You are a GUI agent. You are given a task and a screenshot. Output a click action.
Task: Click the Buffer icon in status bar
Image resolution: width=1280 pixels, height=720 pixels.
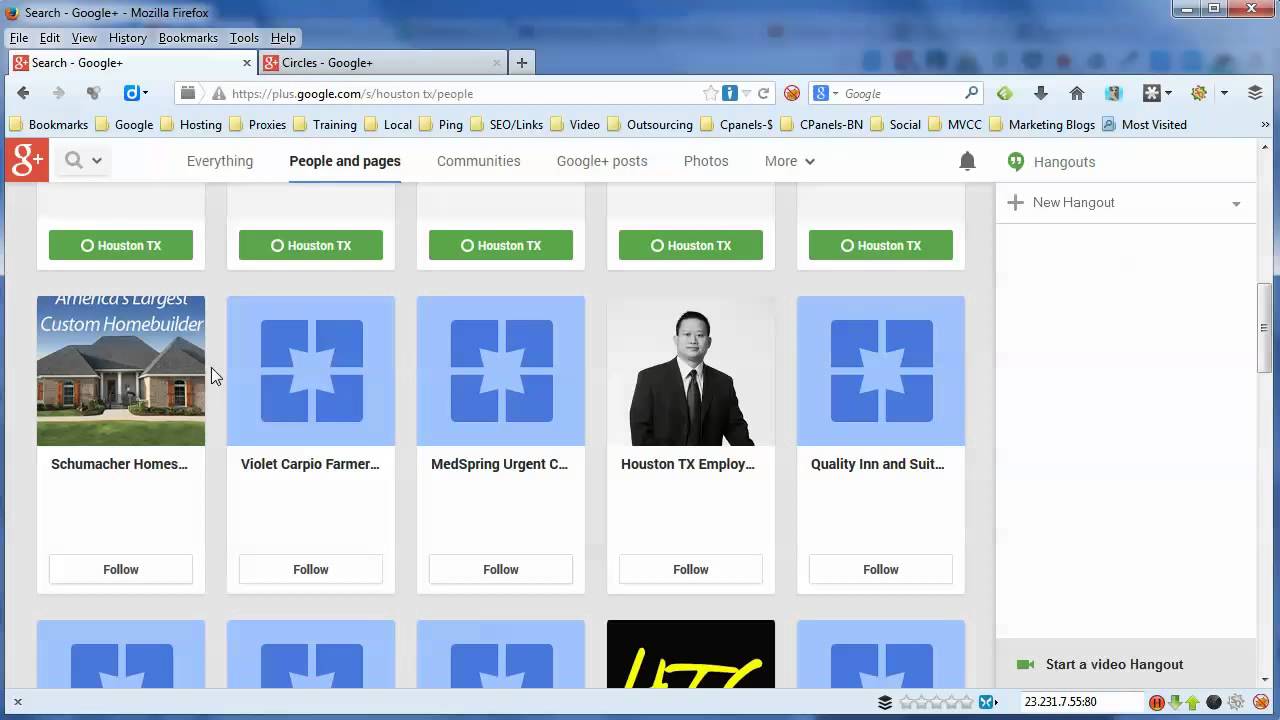(x=885, y=702)
